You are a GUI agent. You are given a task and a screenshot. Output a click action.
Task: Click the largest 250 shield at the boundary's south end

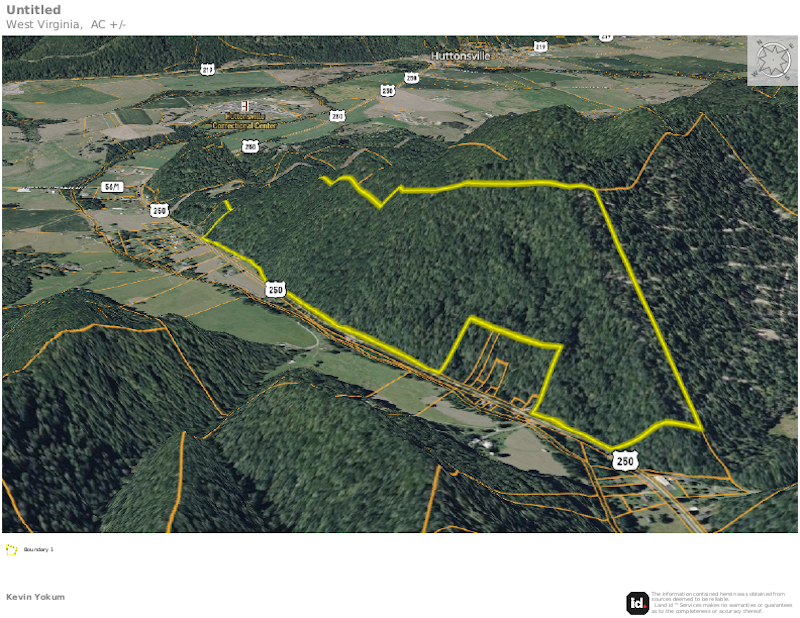pos(625,461)
